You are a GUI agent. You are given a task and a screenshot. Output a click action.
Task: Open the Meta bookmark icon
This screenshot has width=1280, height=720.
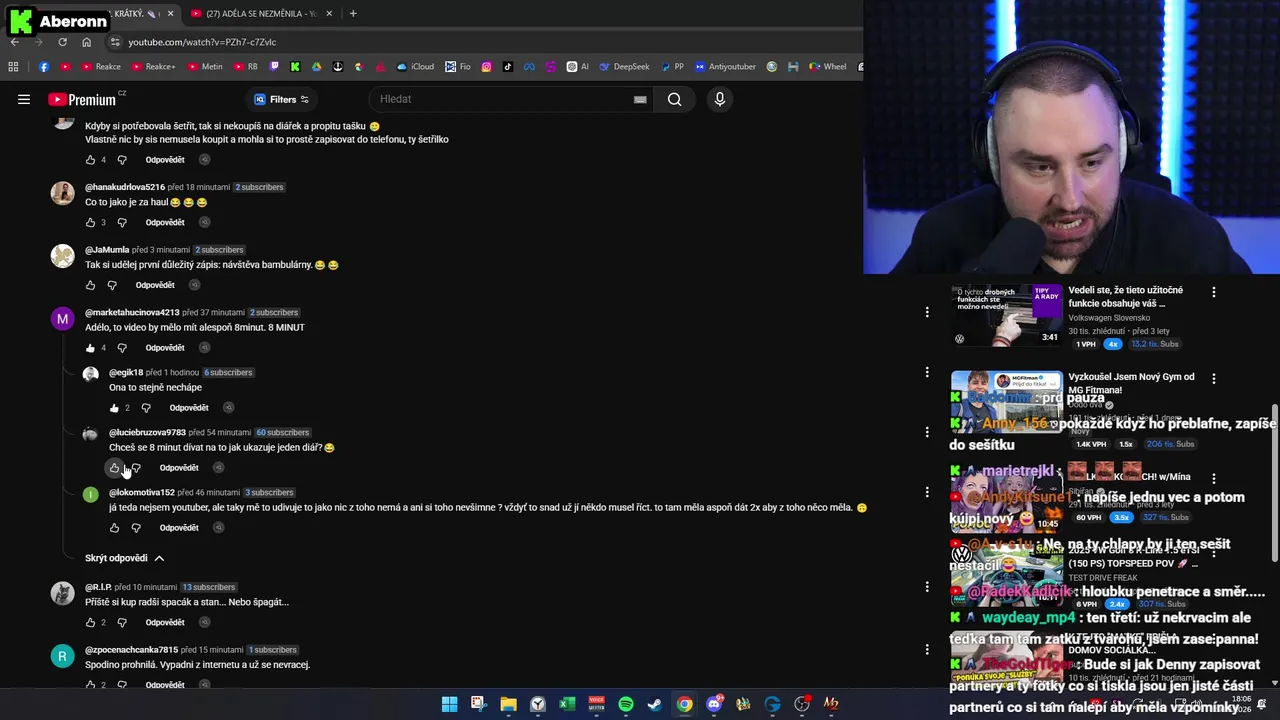tap(529, 67)
